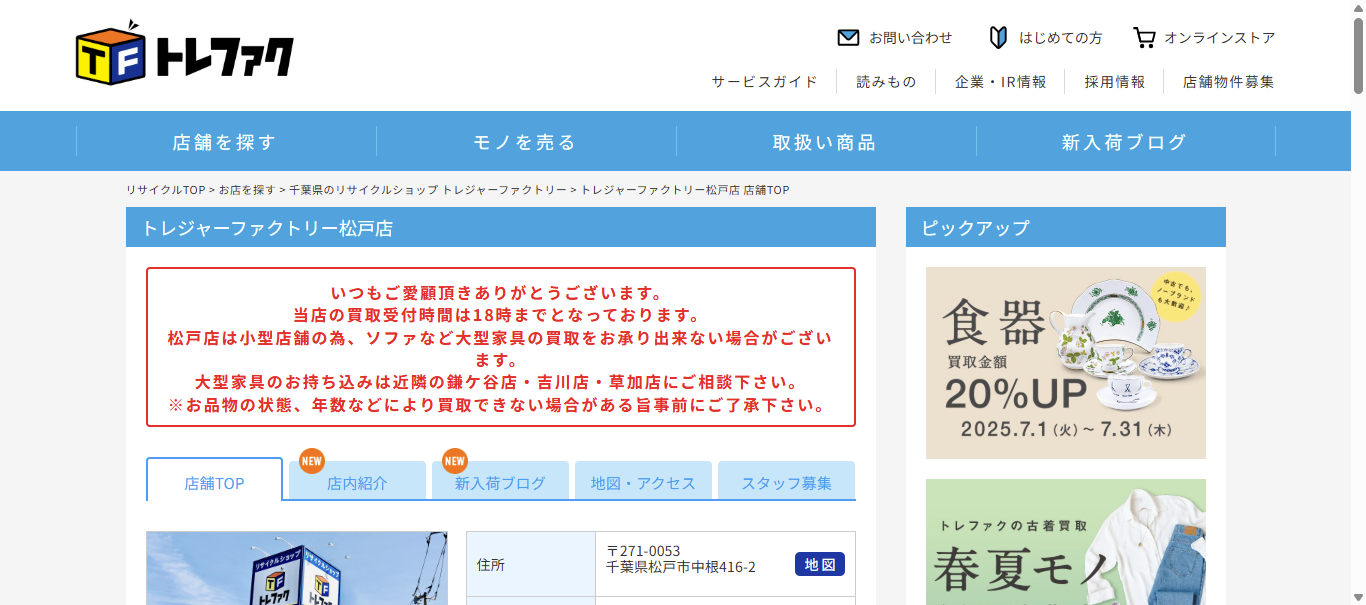Screen dimensions: 1366x605
Task: Select 取扱い商品 in main navigation
Action: tap(825, 142)
